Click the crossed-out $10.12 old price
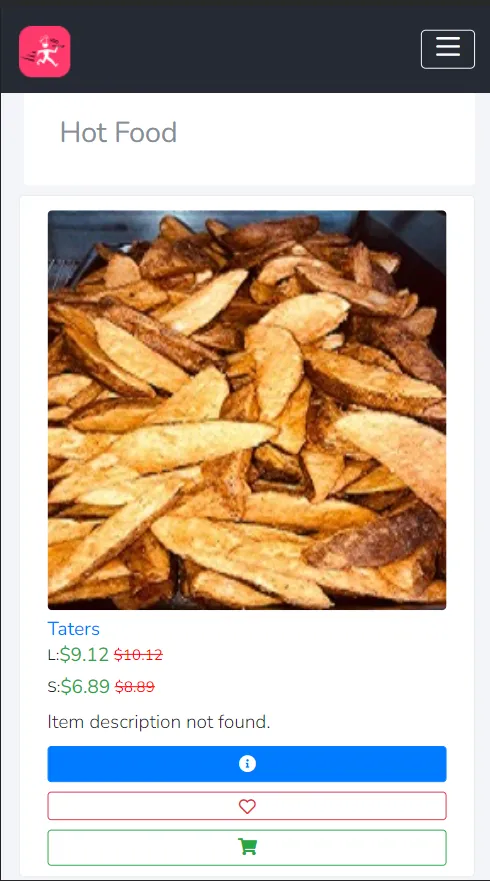The image size is (490, 881). (x=138, y=655)
